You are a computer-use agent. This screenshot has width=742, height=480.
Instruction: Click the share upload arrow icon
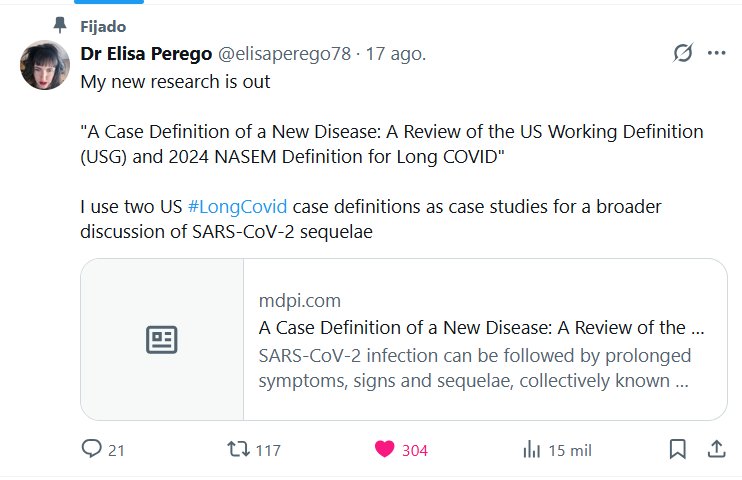716,450
